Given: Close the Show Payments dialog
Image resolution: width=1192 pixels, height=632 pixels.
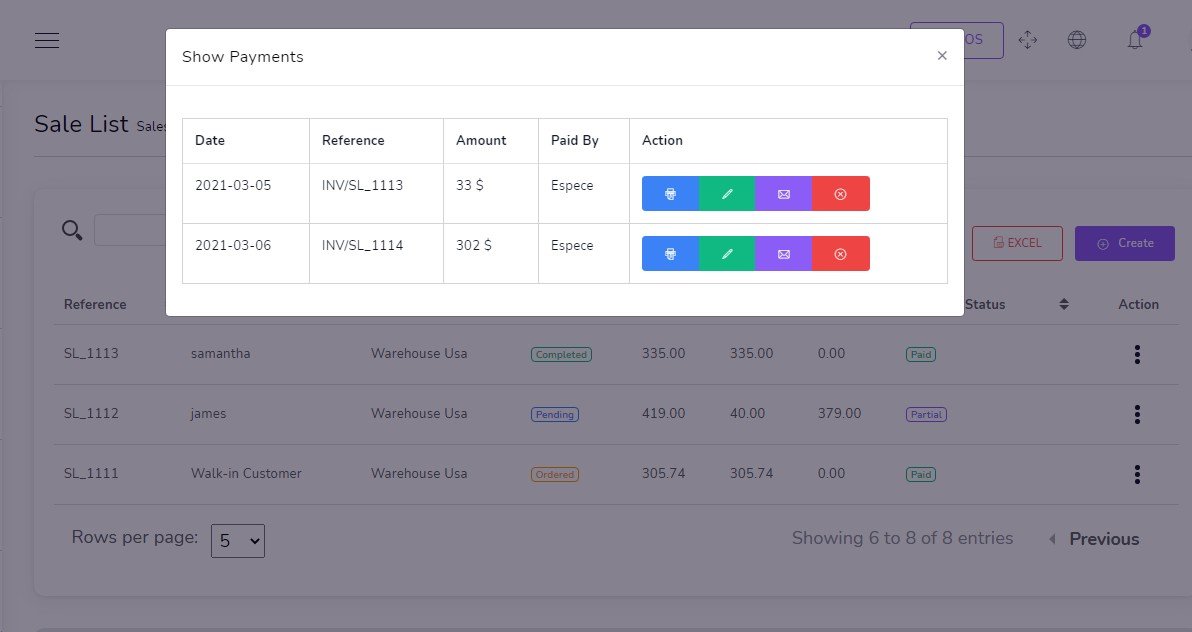Looking at the screenshot, I should click(x=942, y=56).
